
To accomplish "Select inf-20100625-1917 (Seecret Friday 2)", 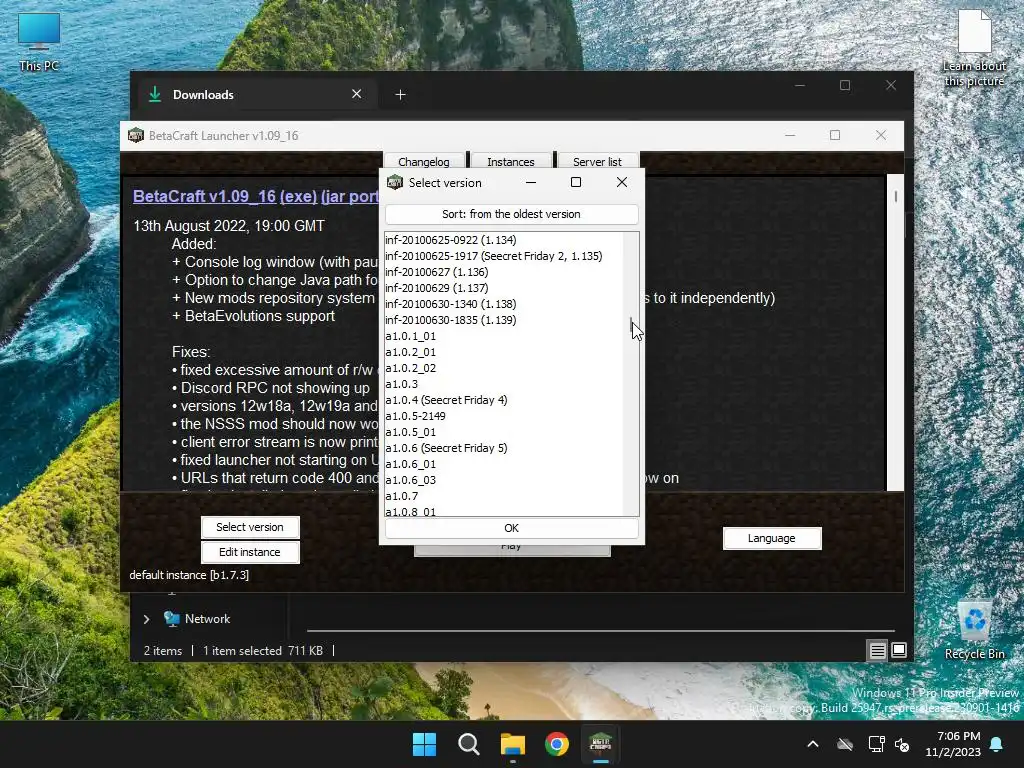I will tap(504, 256).
